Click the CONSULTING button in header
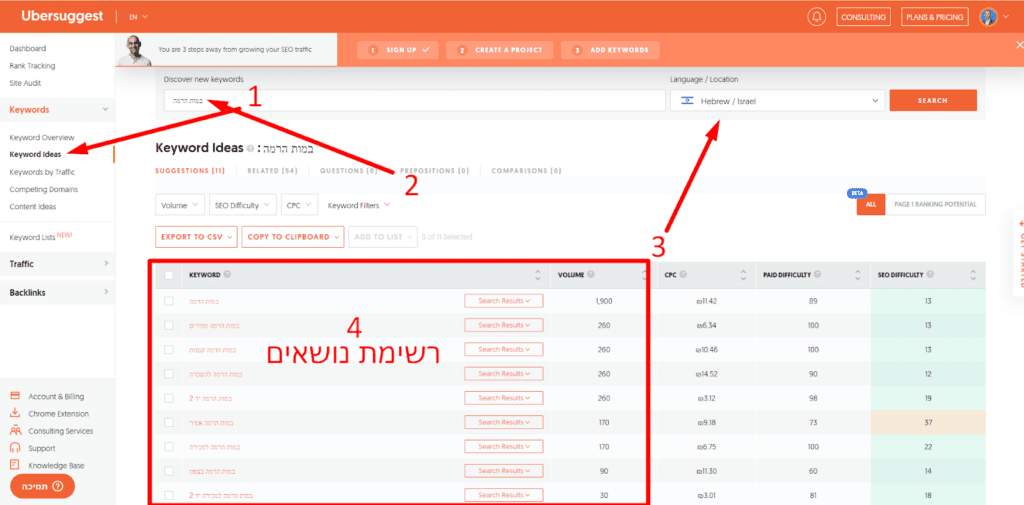Image resolution: width=1024 pixels, height=505 pixels. (863, 17)
